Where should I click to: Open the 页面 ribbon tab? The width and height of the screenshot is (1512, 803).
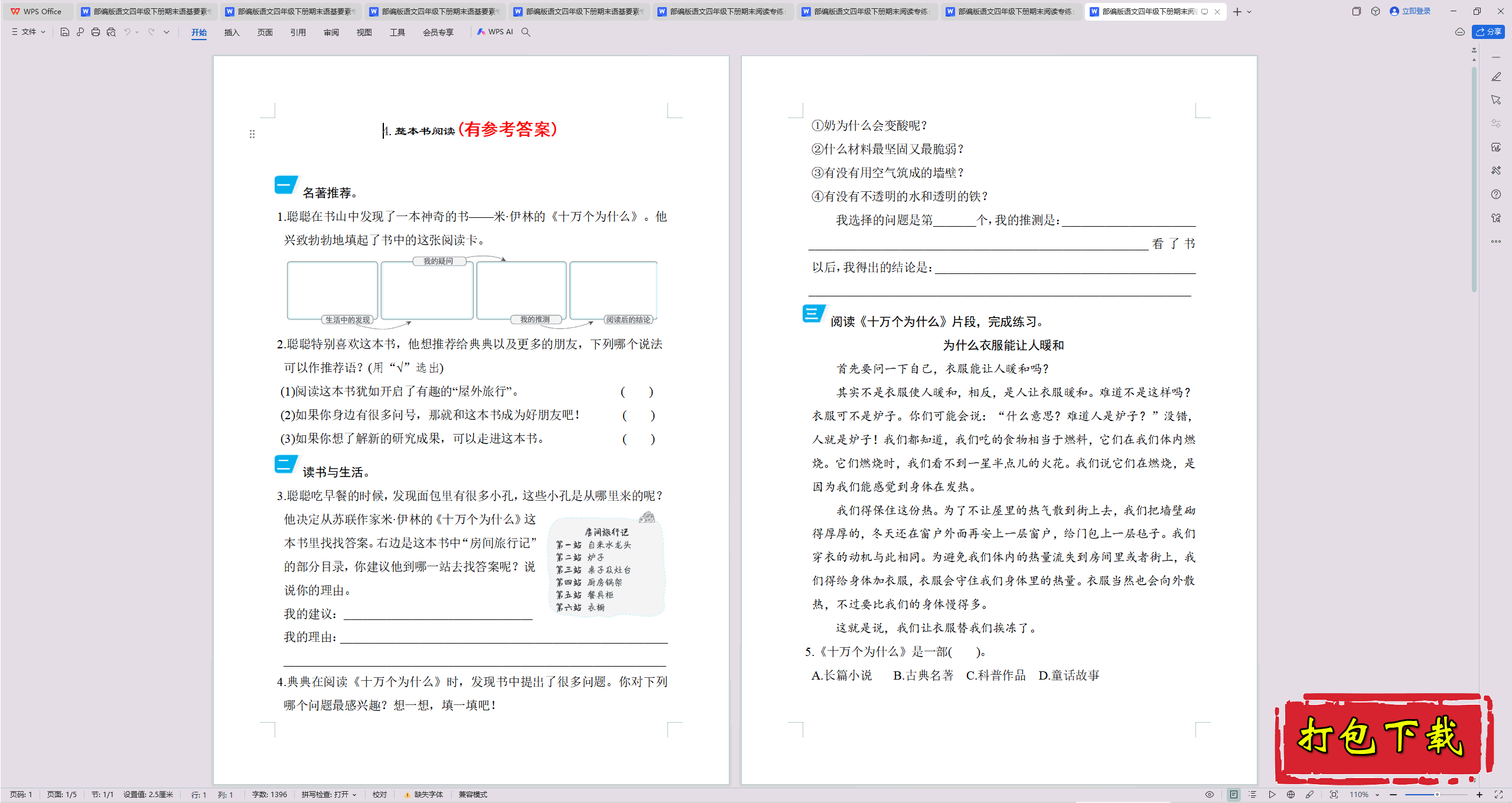tap(265, 32)
